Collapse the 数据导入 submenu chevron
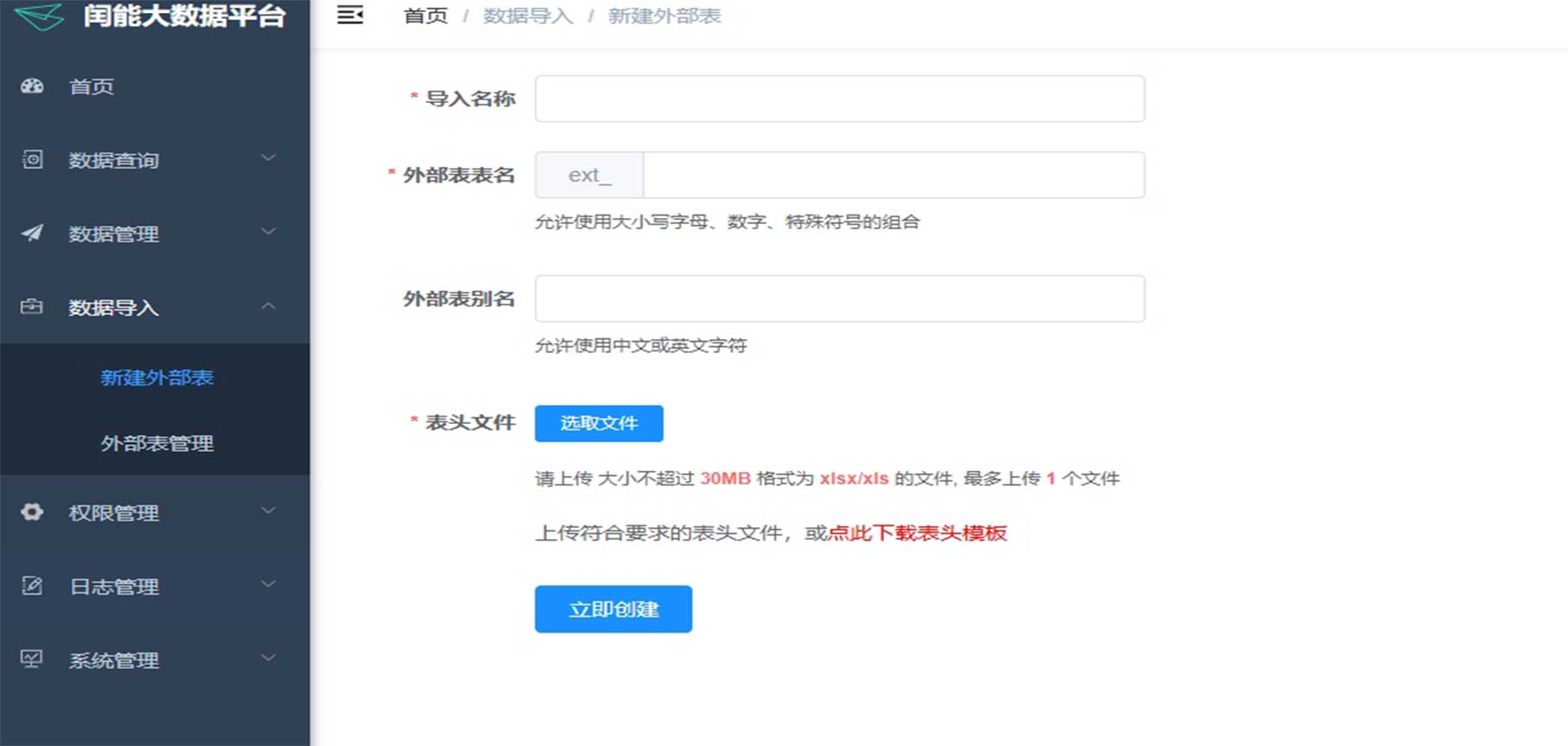The height and width of the screenshot is (746, 1568). pyautogui.click(x=268, y=306)
